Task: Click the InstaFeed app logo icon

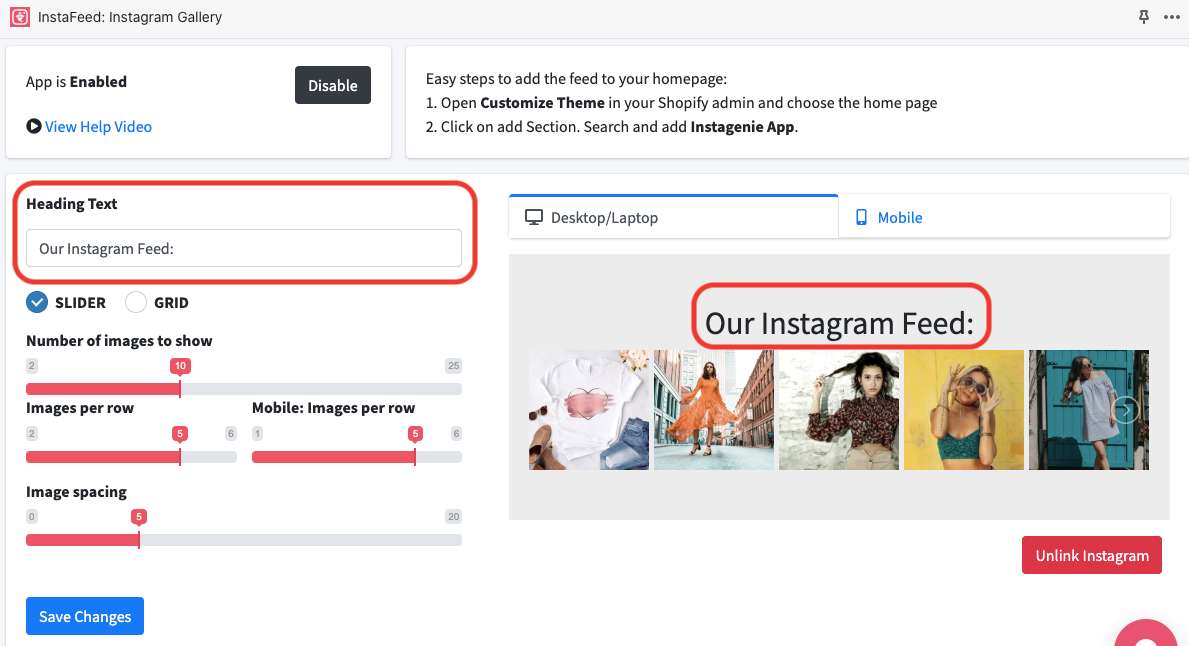Action: tap(19, 17)
